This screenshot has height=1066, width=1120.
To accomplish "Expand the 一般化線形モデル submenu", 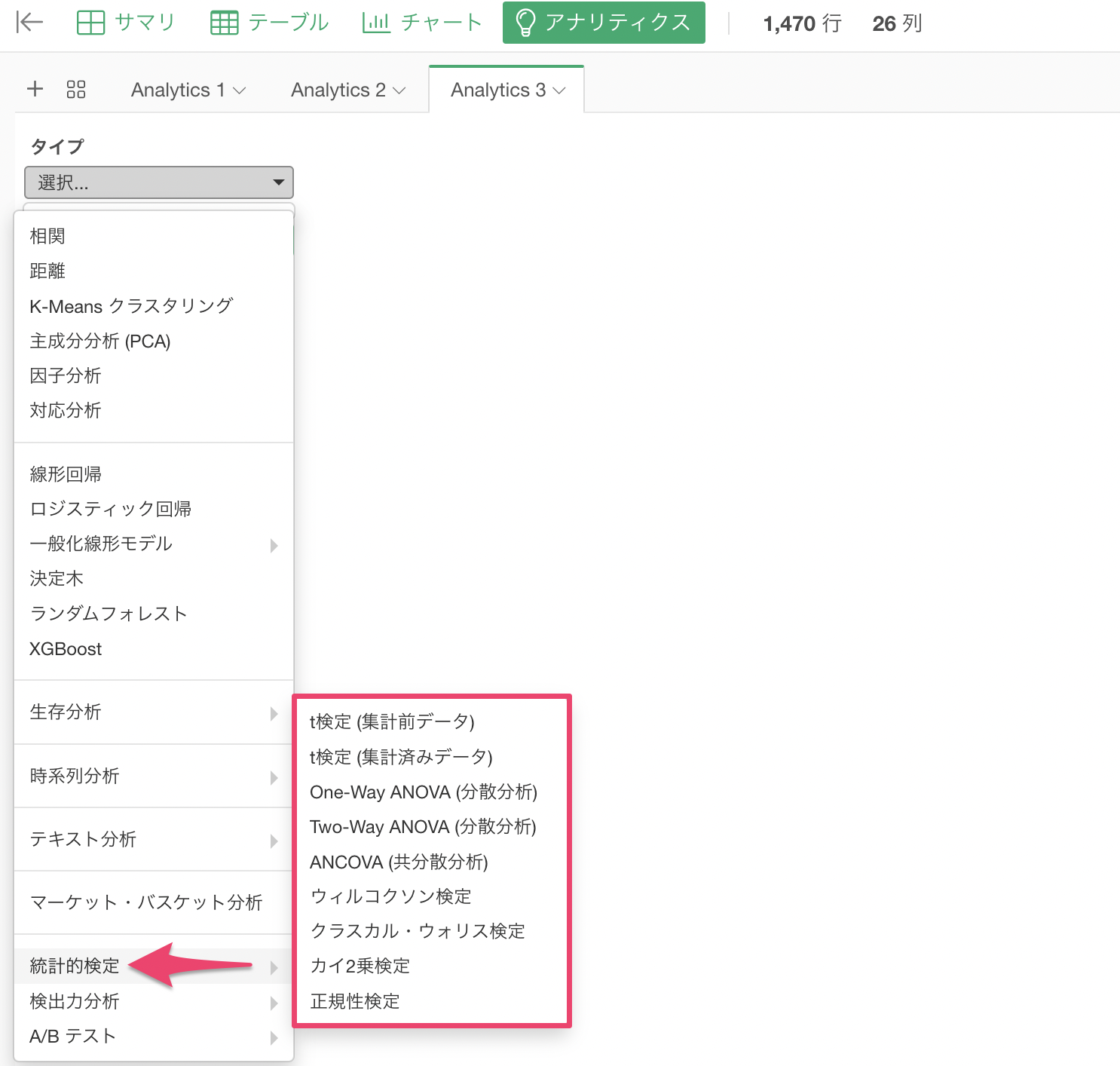I will pos(274,544).
